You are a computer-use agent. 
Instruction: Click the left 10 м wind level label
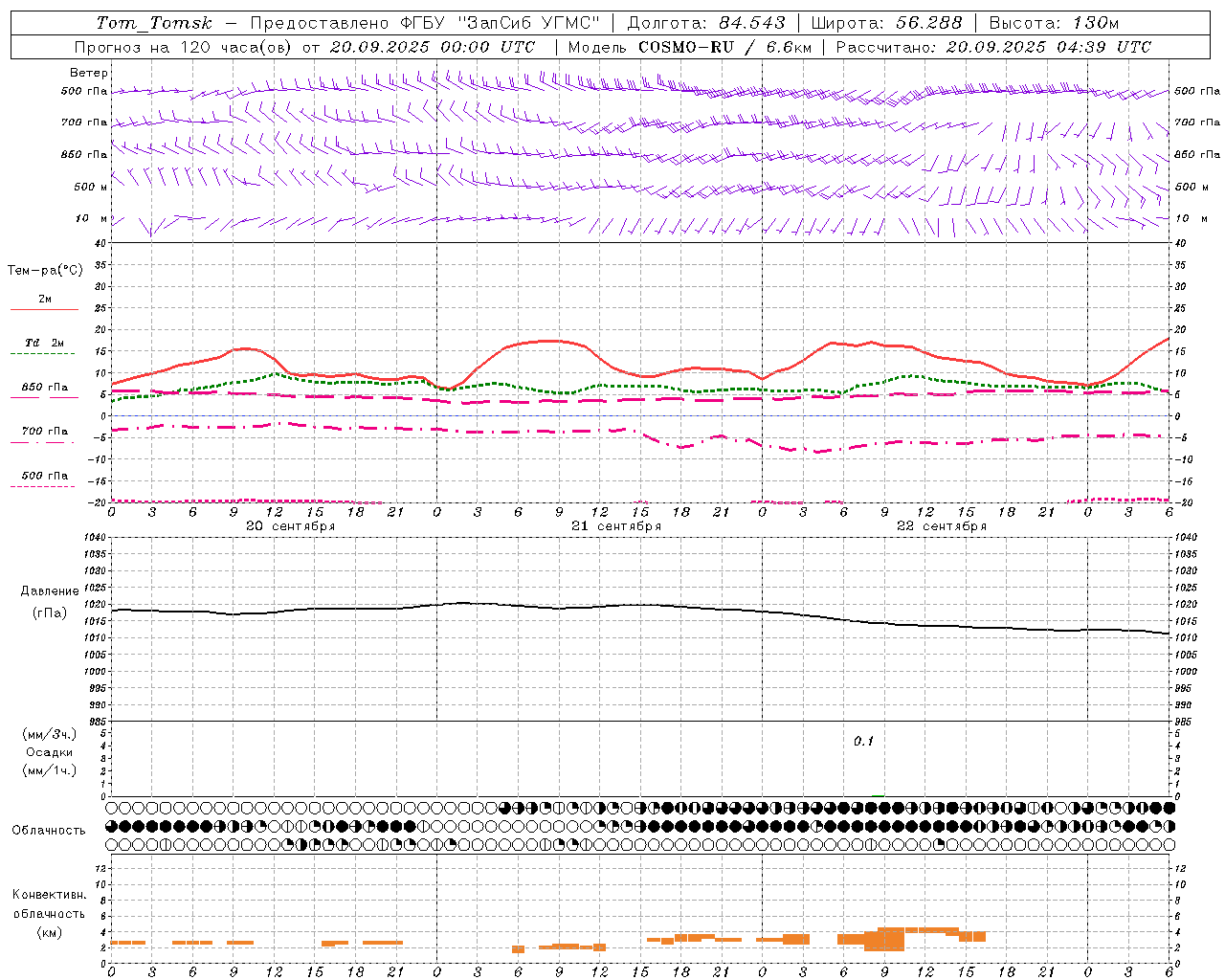pos(90,218)
